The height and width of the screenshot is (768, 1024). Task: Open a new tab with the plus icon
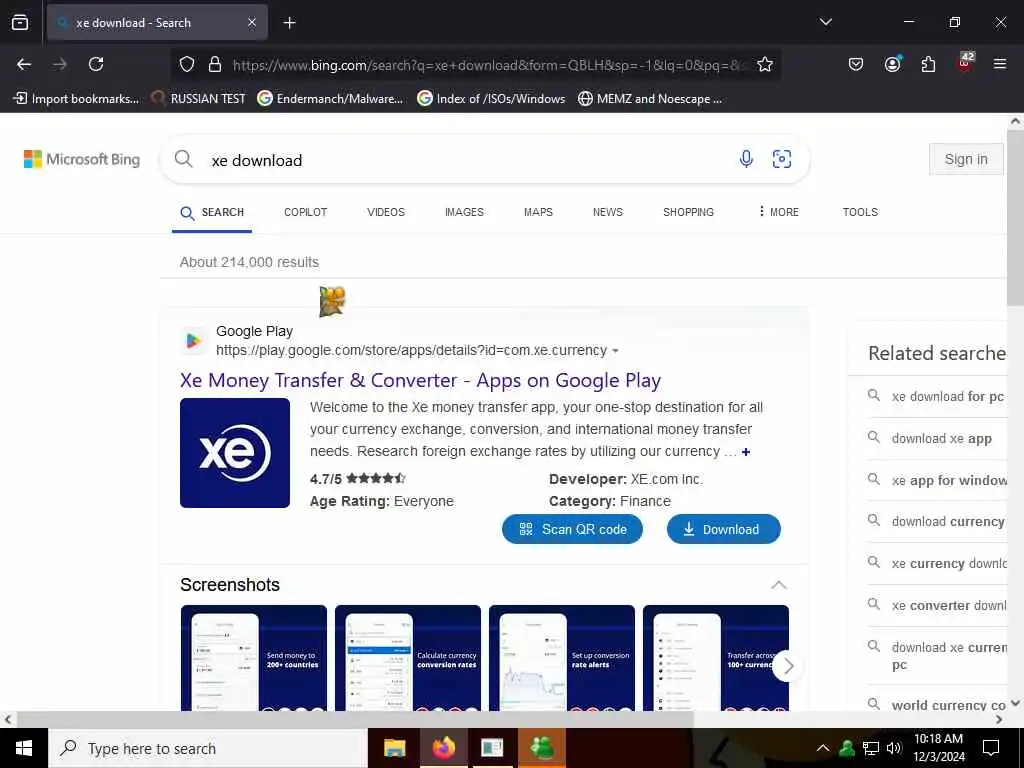click(x=289, y=23)
